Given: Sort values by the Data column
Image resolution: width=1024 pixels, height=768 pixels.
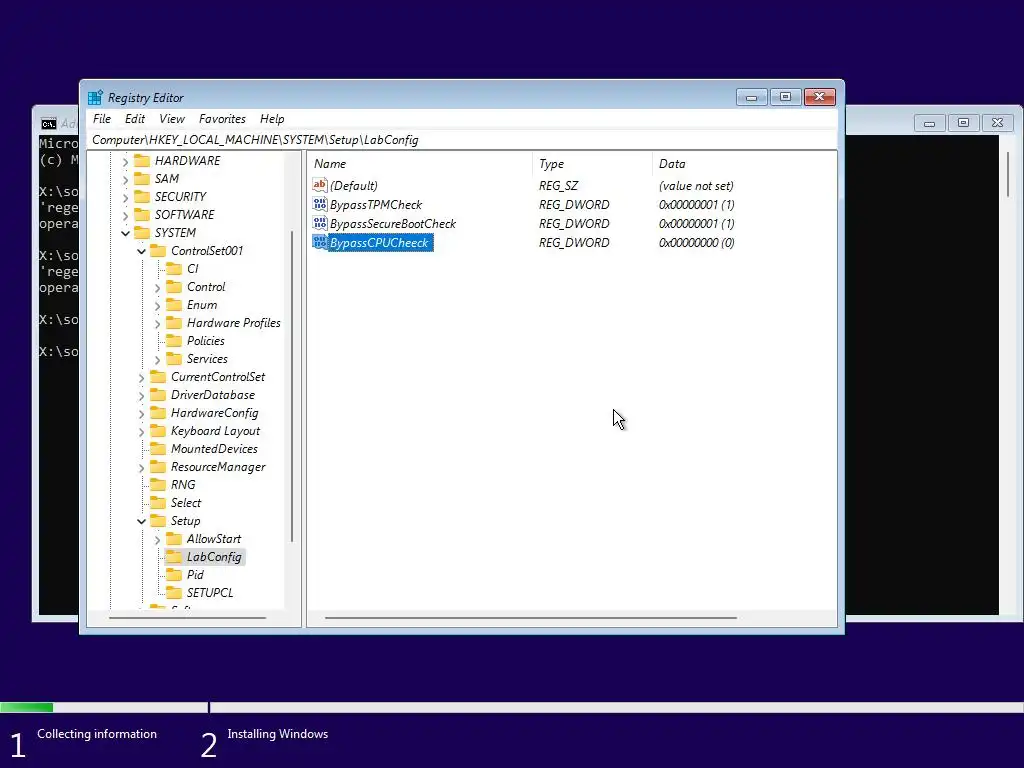Looking at the screenshot, I should tap(744, 164).
